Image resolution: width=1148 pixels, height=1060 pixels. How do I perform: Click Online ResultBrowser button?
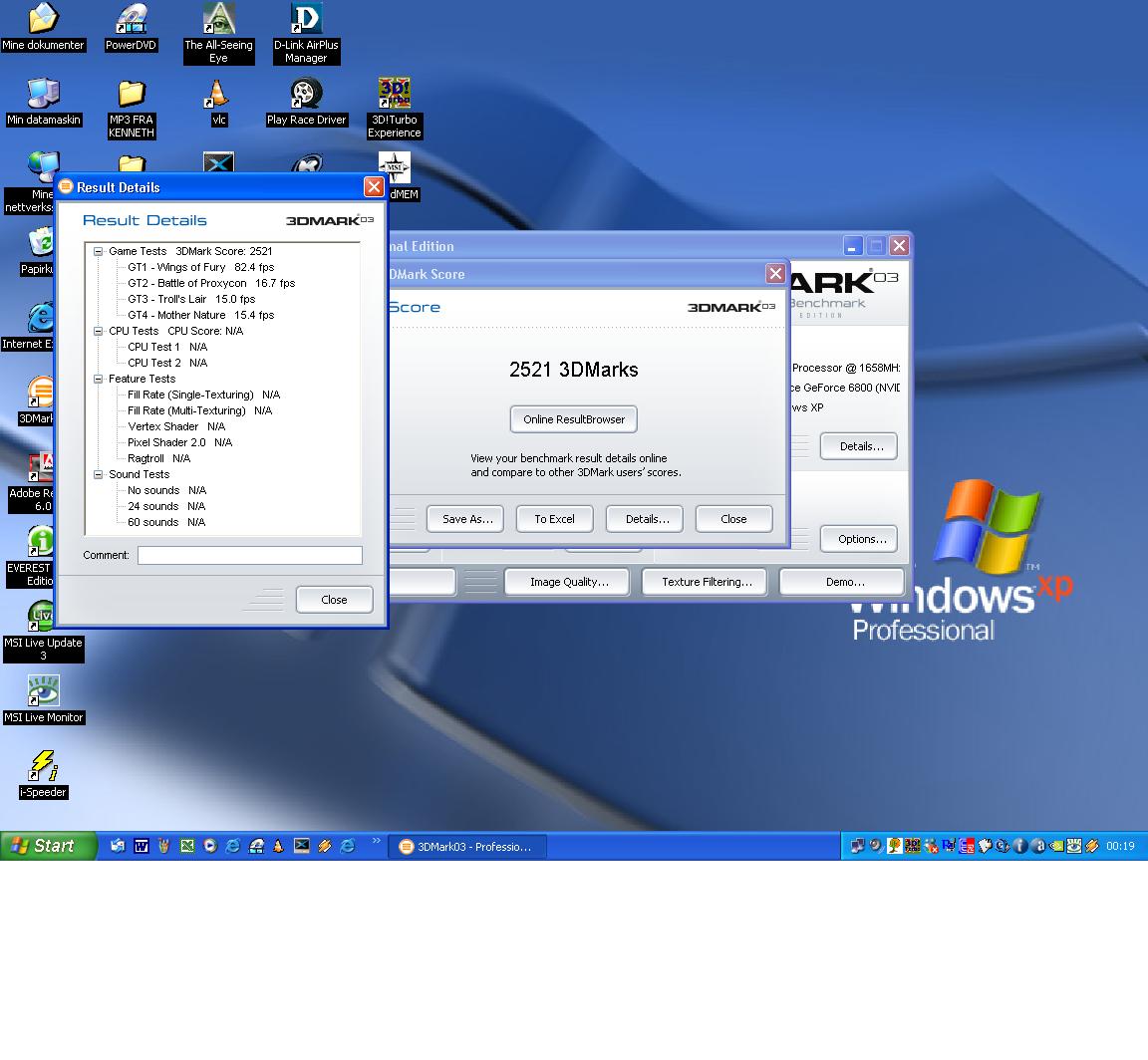click(573, 419)
